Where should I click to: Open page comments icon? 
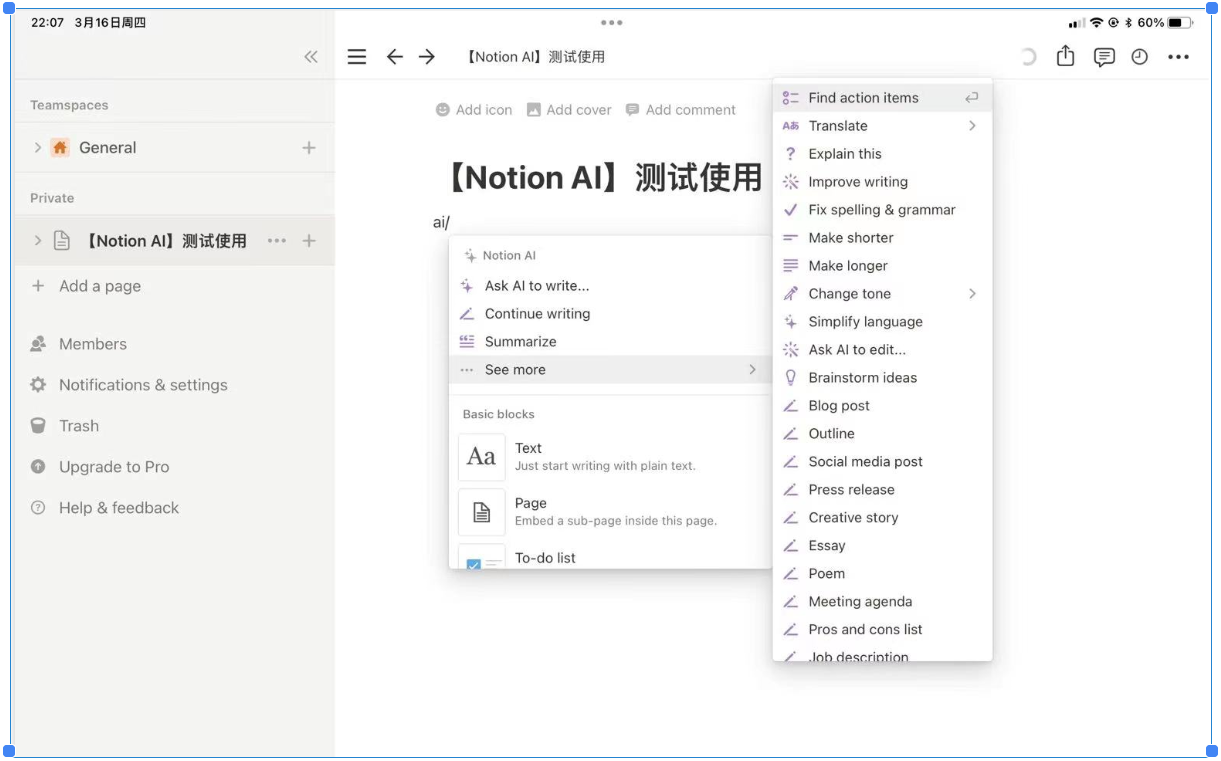click(1104, 57)
